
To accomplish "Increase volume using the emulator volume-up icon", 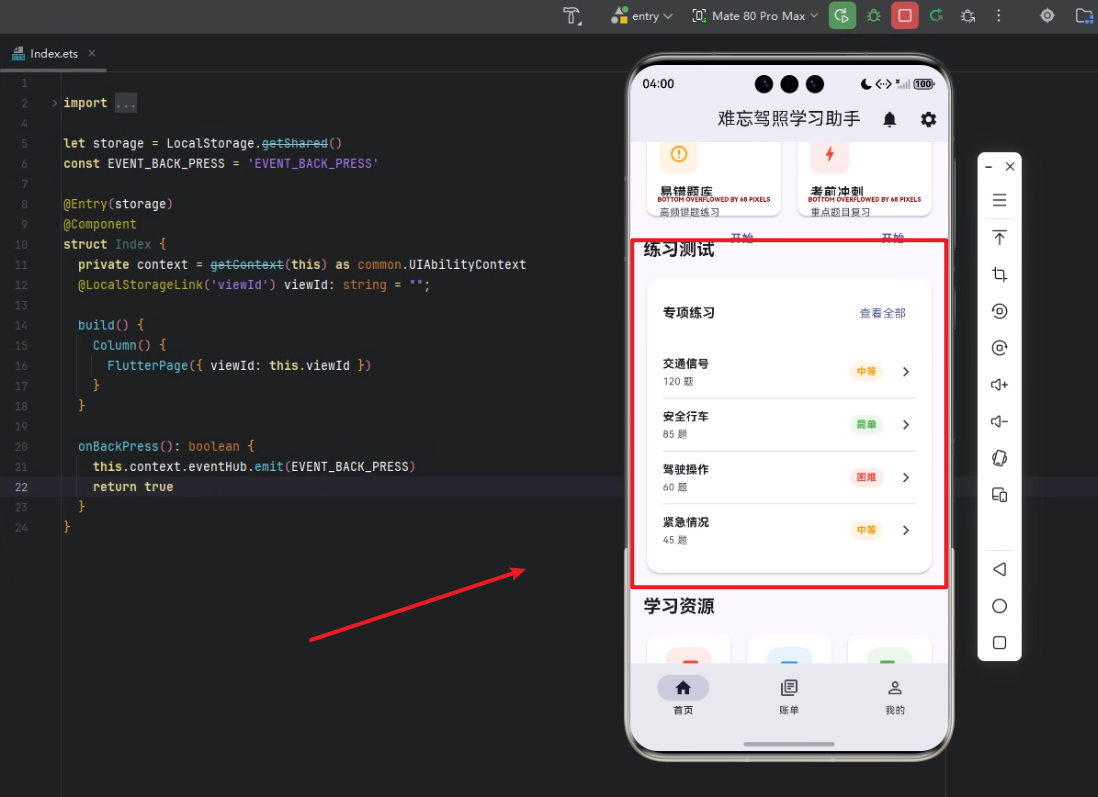I will pyautogui.click(x=999, y=384).
